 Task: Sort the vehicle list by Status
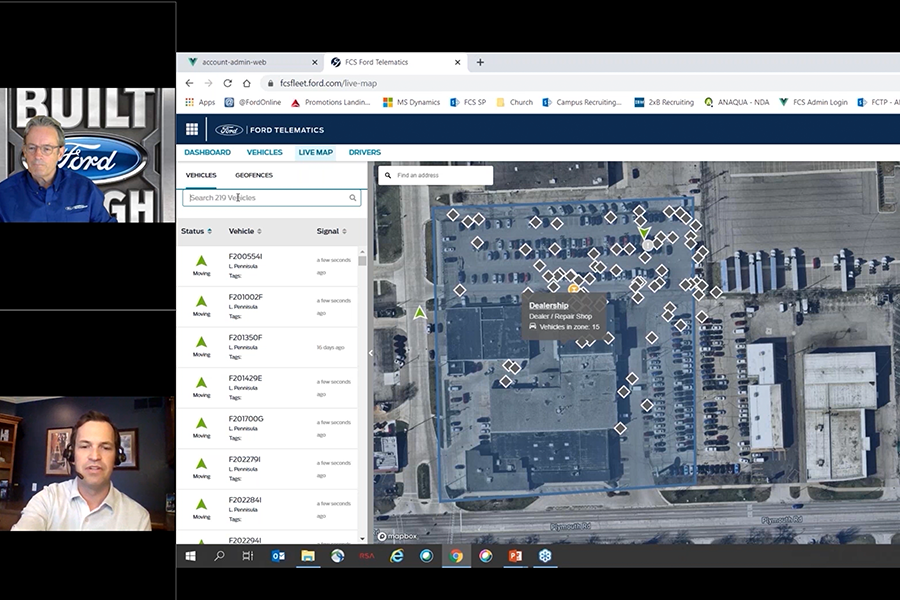point(196,231)
